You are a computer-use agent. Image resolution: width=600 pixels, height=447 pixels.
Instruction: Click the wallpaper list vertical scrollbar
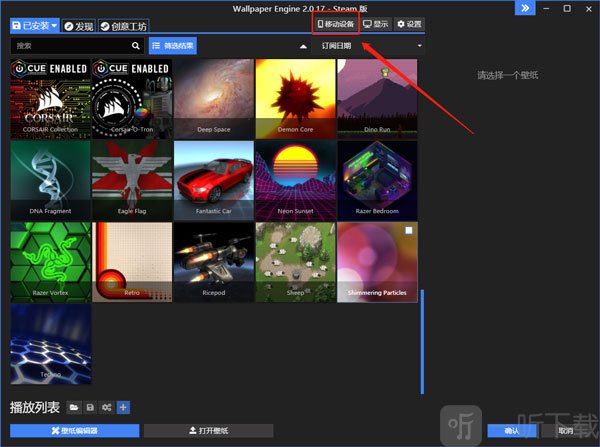(x=422, y=341)
